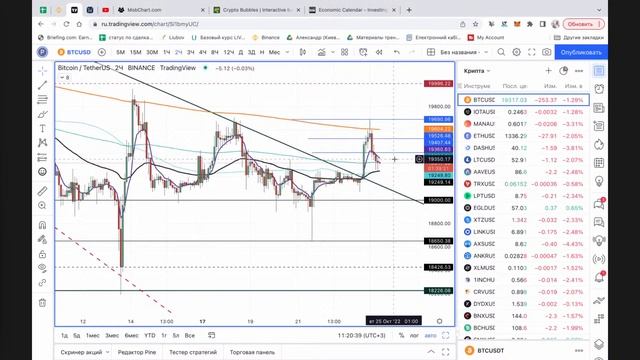Open the candlestick chart type menu
Viewport: 640px width, 360px height.
click(303, 52)
